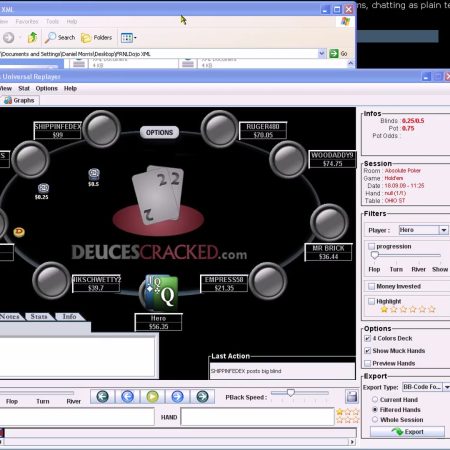
Task: Click the center mucked cards pile
Action: [158, 194]
